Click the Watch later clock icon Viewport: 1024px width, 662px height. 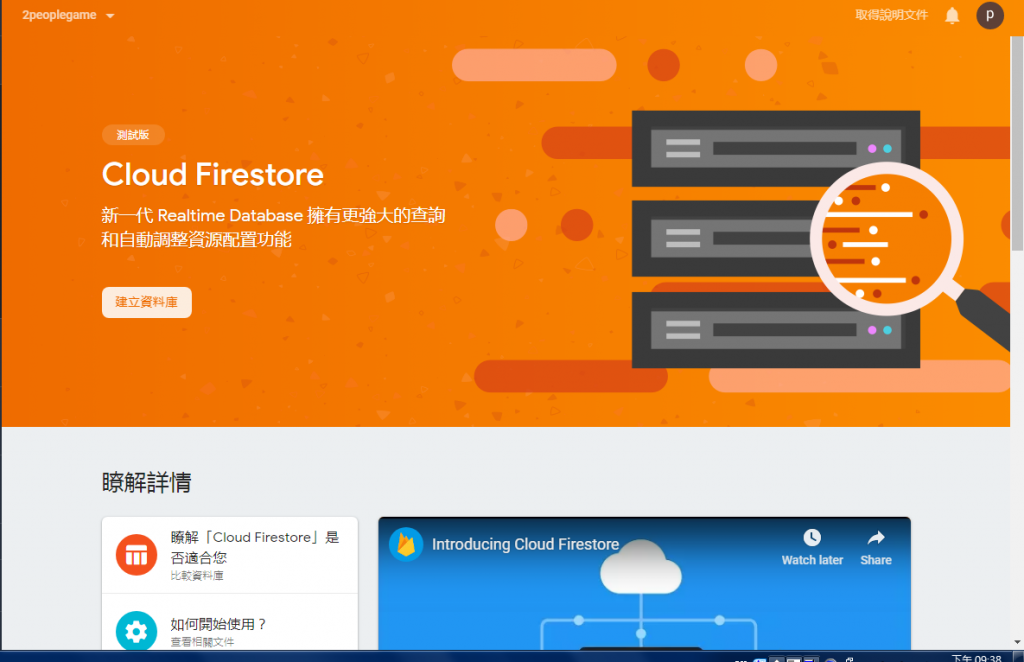click(812, 538)
